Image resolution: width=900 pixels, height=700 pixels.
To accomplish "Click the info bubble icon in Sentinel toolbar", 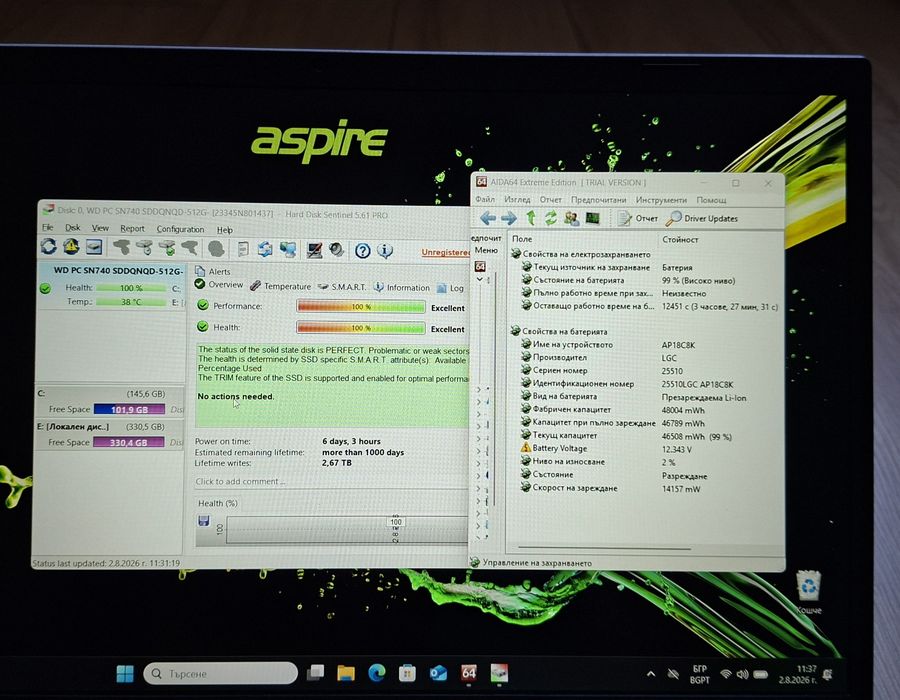I will 385,251.
